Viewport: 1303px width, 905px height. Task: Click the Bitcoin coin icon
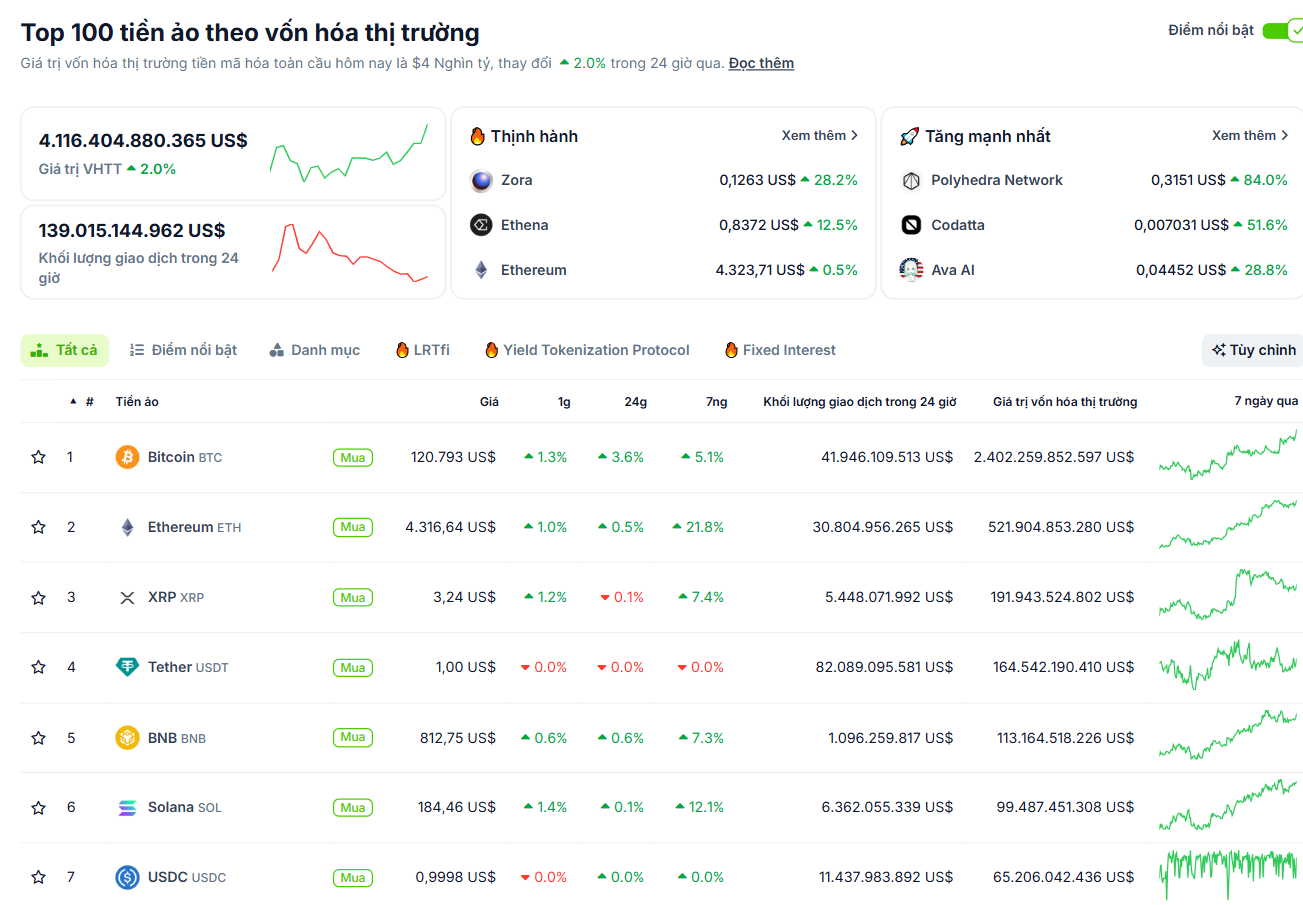pos(128,456)
